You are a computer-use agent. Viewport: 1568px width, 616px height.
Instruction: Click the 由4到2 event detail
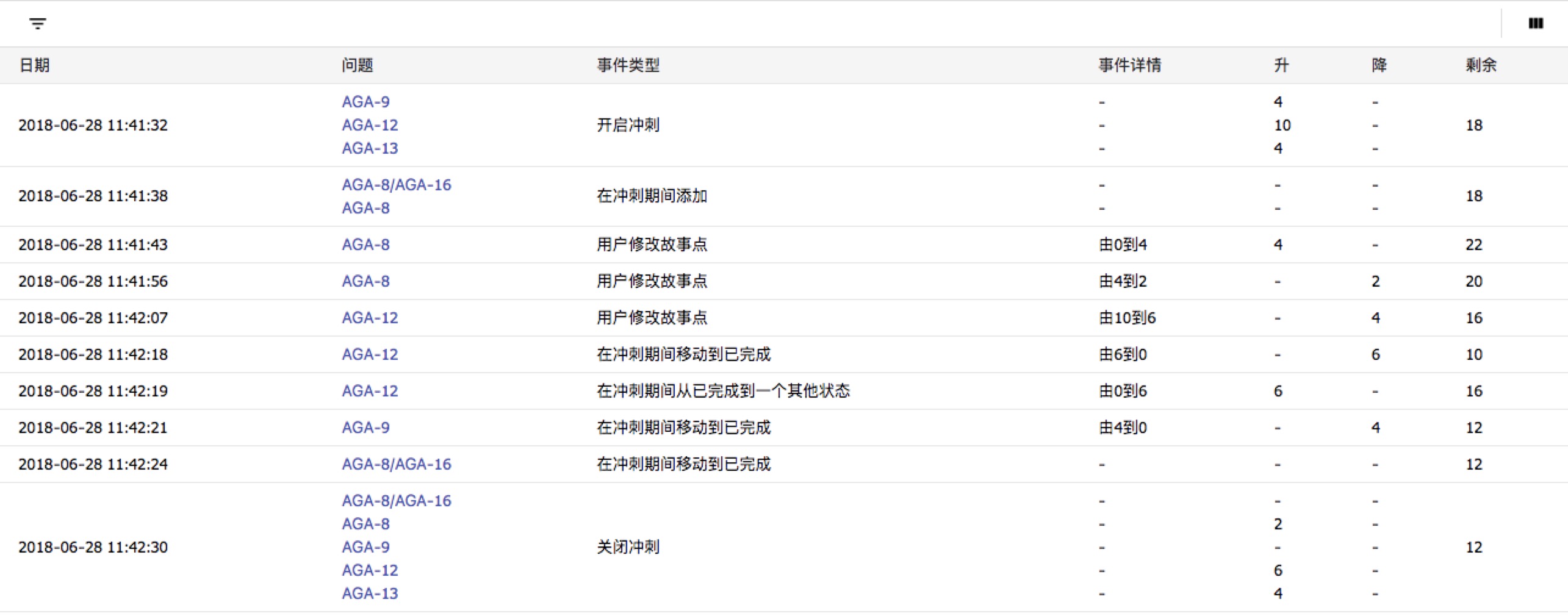pyautogui.click(x=1123, y=281)
